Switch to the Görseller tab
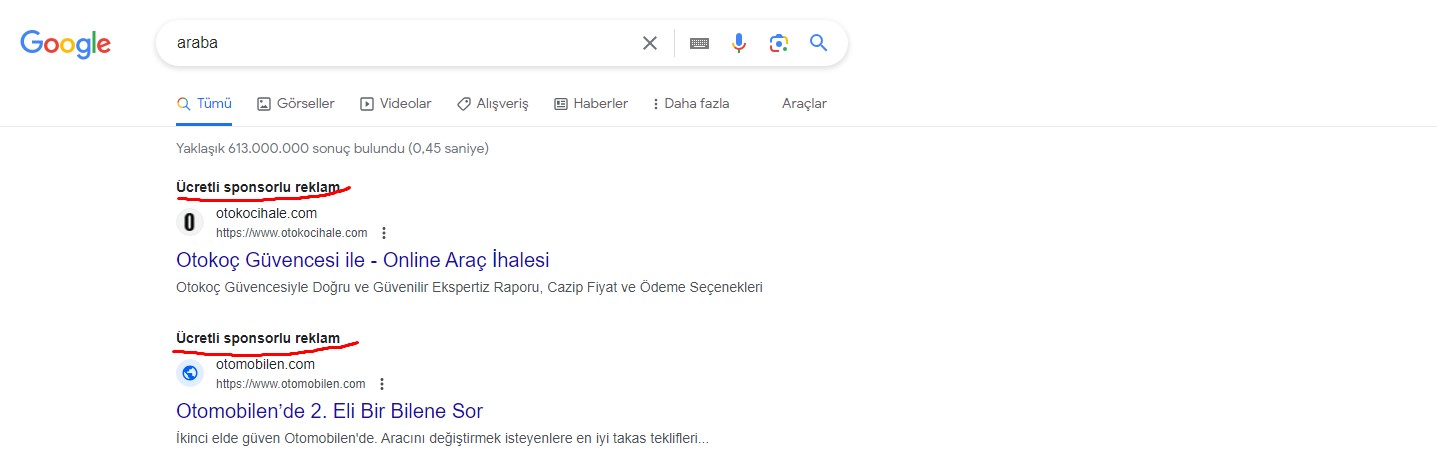 pos(296,103)
